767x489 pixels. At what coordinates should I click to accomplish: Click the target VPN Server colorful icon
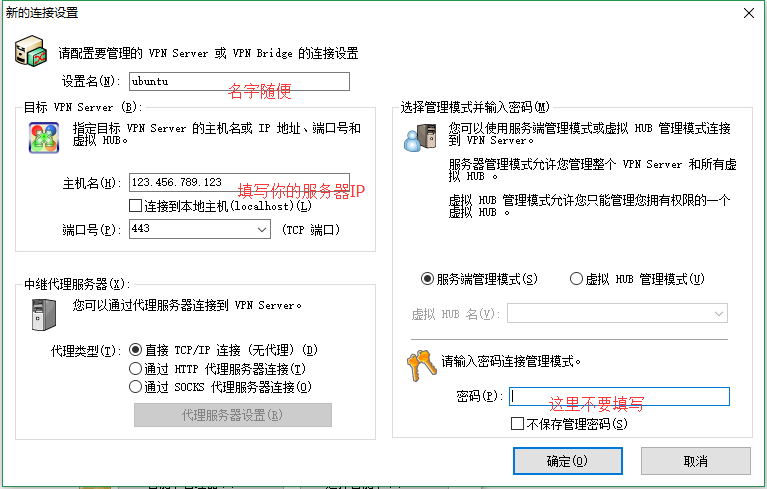coord(43,137)
